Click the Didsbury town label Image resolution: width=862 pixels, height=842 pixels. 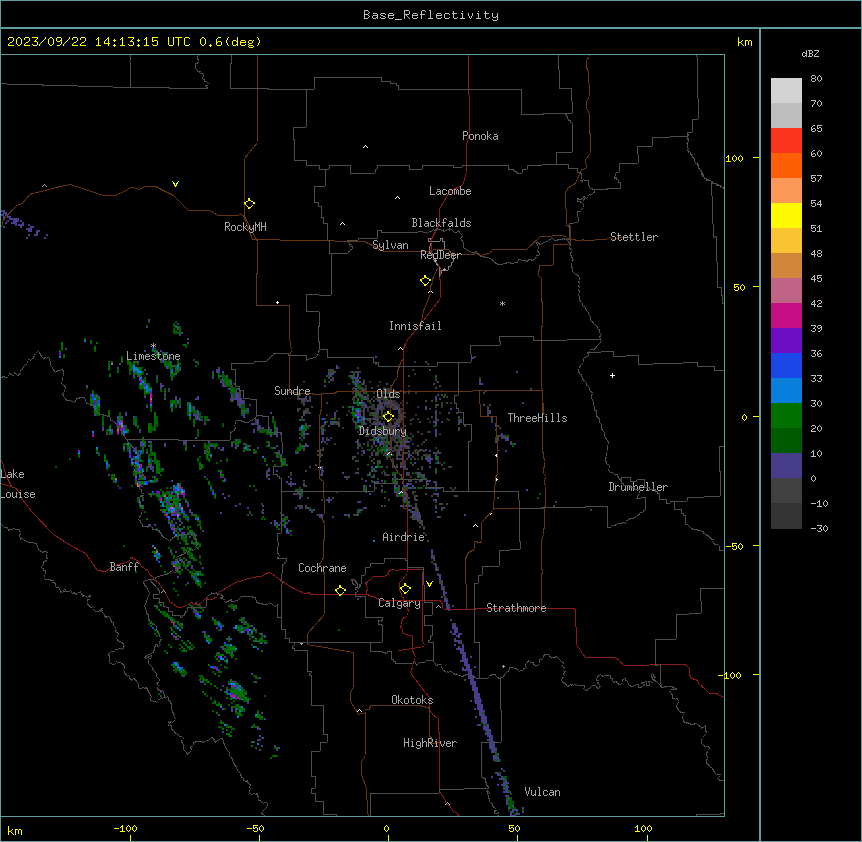click(383, 431)
